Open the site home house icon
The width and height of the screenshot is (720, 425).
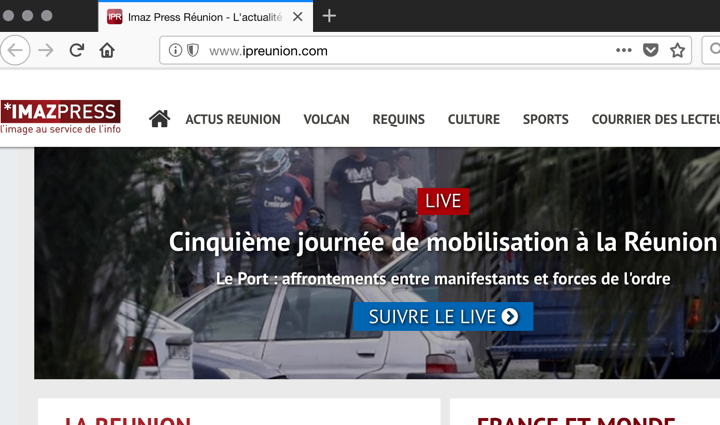click(x=159, y=119)
